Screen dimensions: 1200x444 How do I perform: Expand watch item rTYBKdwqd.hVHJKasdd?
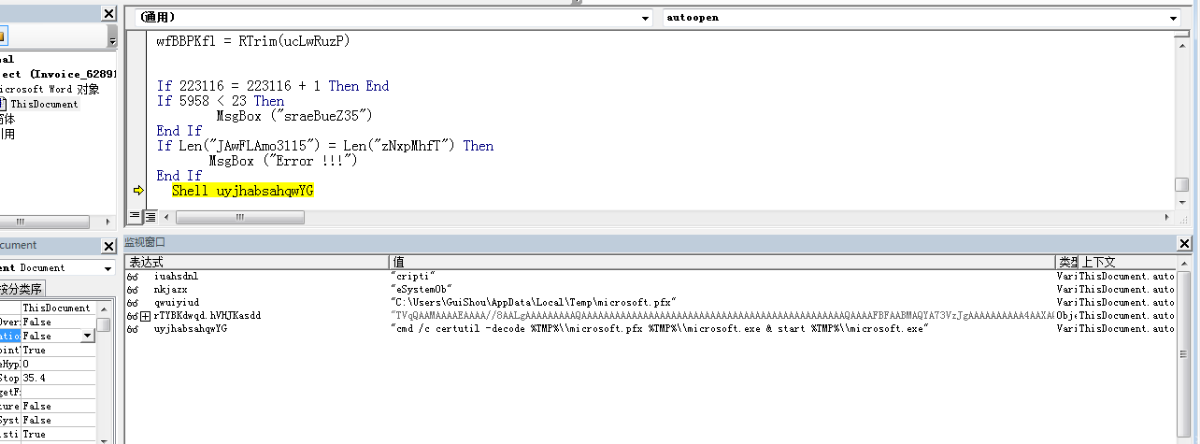coord(145,316)
